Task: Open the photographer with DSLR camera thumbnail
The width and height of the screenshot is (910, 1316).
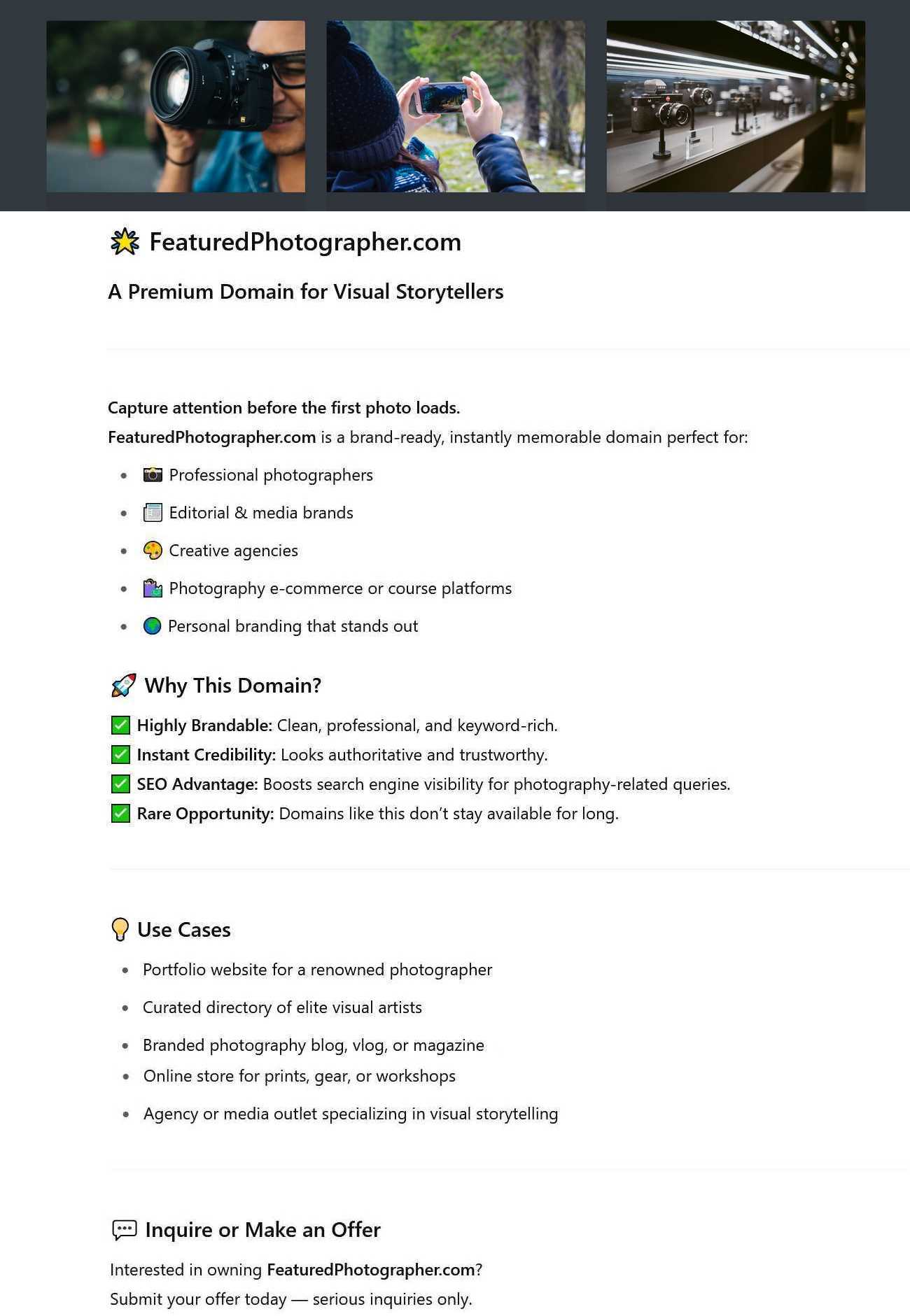Action: click(x=176, y=106)
